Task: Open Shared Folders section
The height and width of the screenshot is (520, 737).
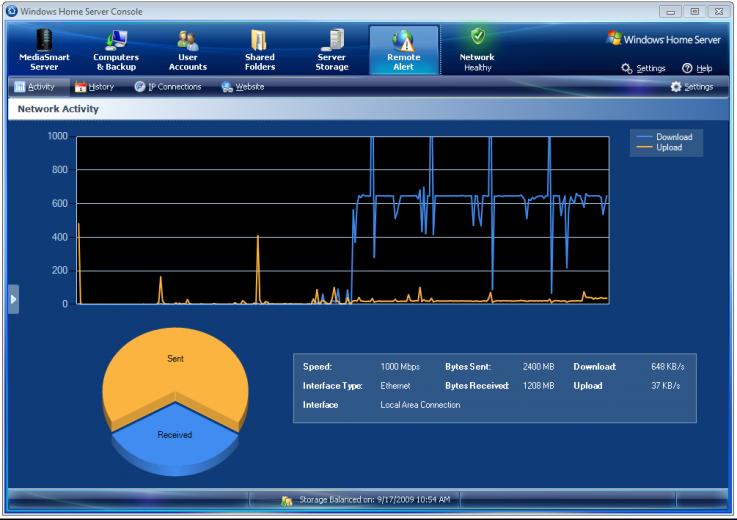Action: pos(259,50)
